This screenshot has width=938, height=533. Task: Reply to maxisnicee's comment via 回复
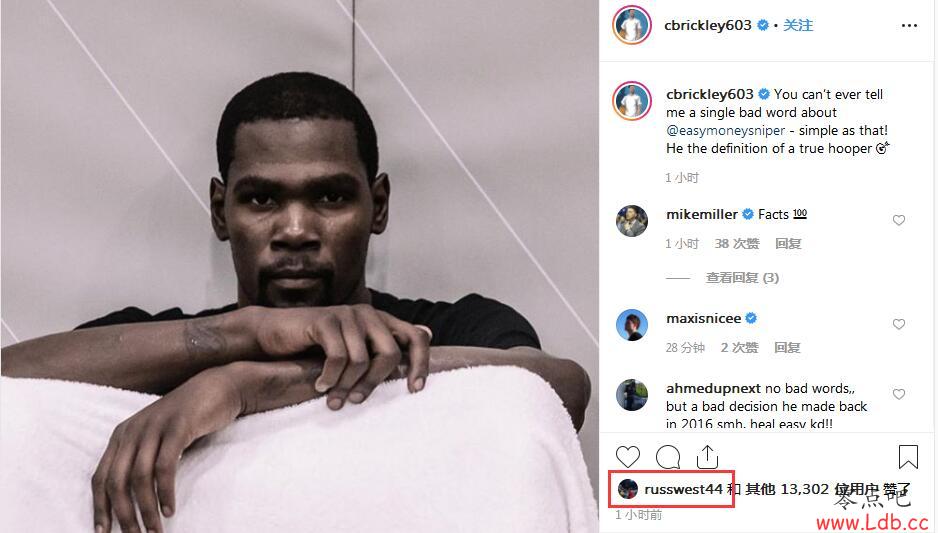pyautogui.click(x=787, y=348)
